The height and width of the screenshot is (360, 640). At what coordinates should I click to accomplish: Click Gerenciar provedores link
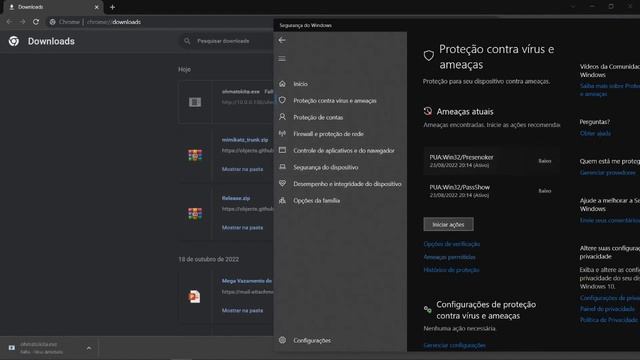pyautogui.click(x=607, y=173)
